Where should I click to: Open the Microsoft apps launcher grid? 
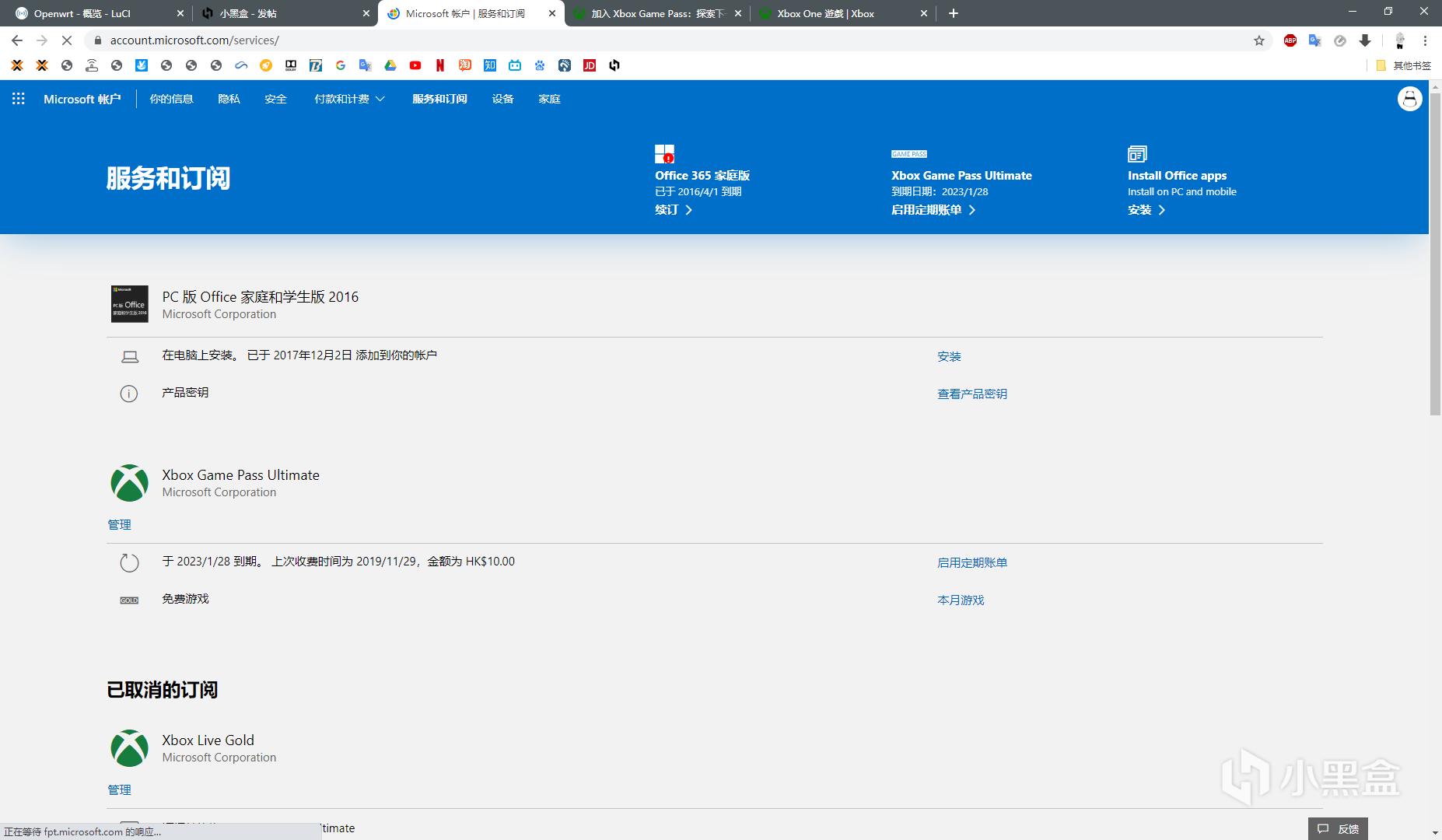click(18, 99)
